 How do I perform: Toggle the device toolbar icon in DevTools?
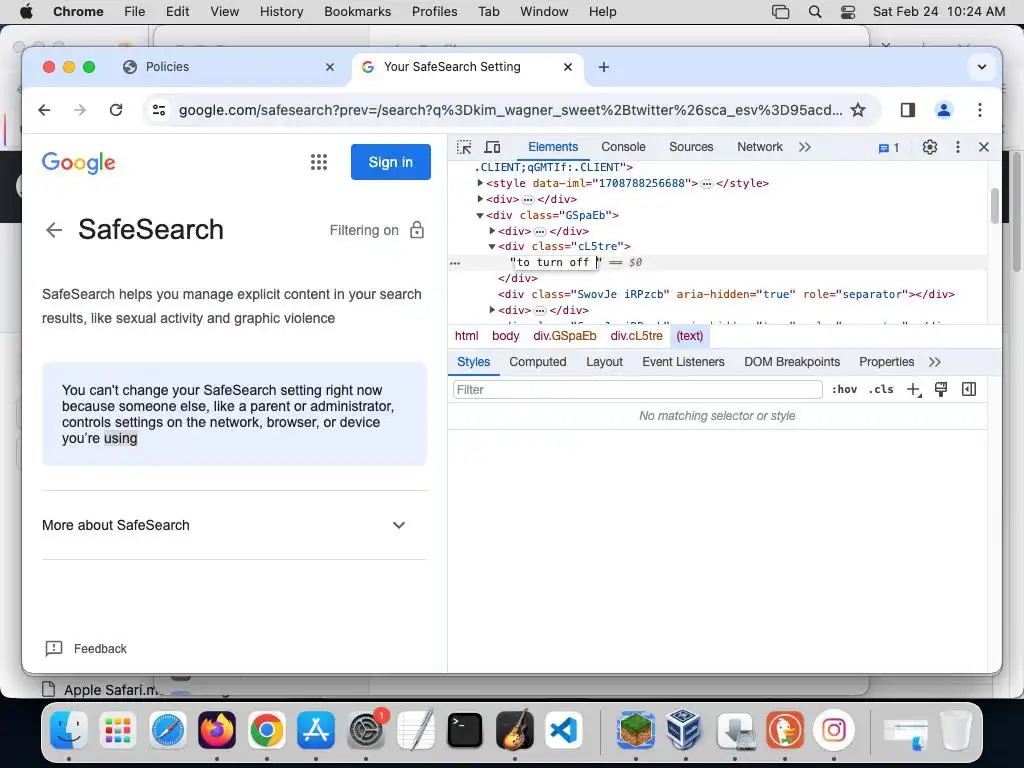pyautogui.click(x=492, y=147)
